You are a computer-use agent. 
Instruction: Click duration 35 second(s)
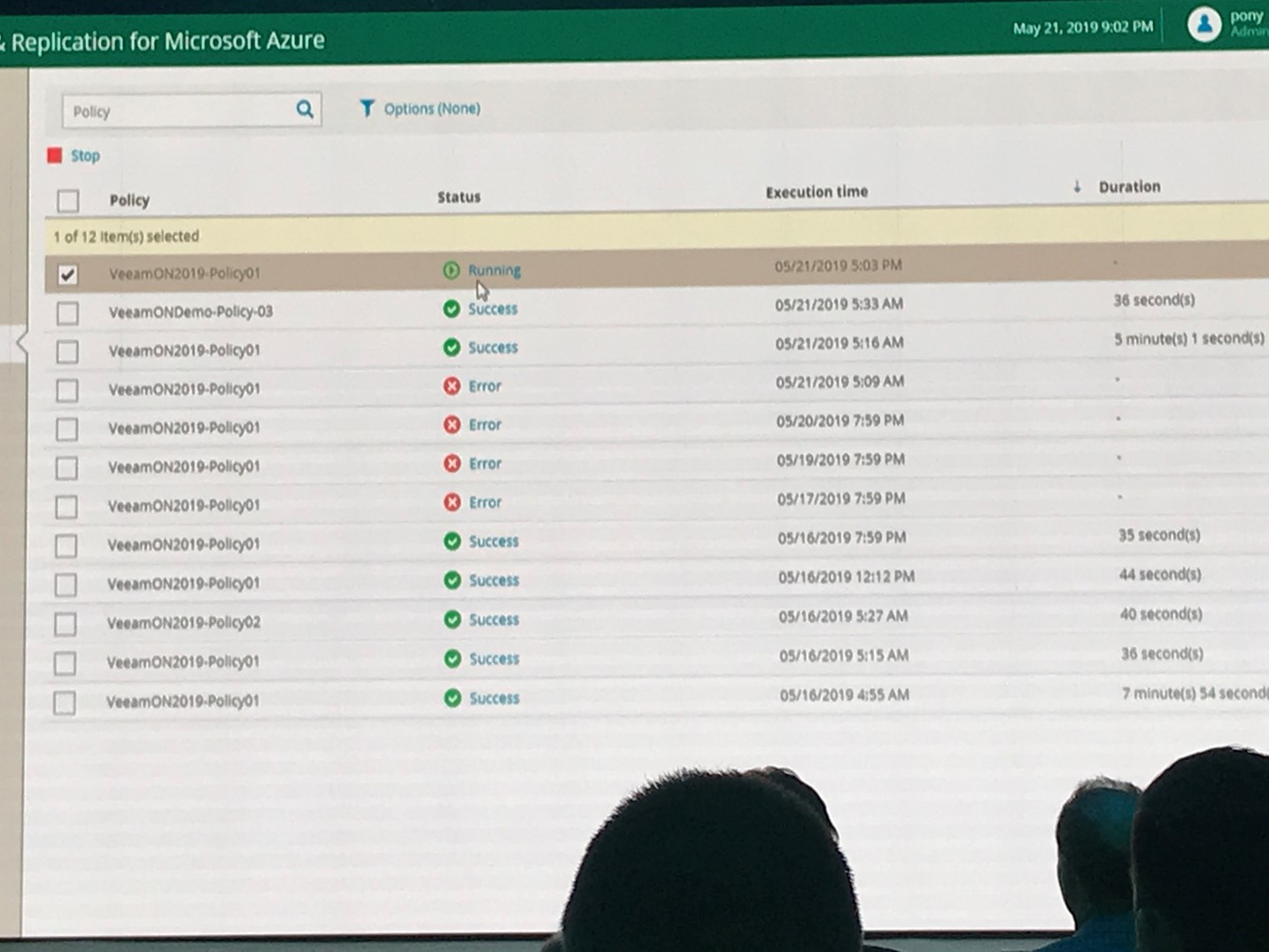click(x=1159, y=535)
